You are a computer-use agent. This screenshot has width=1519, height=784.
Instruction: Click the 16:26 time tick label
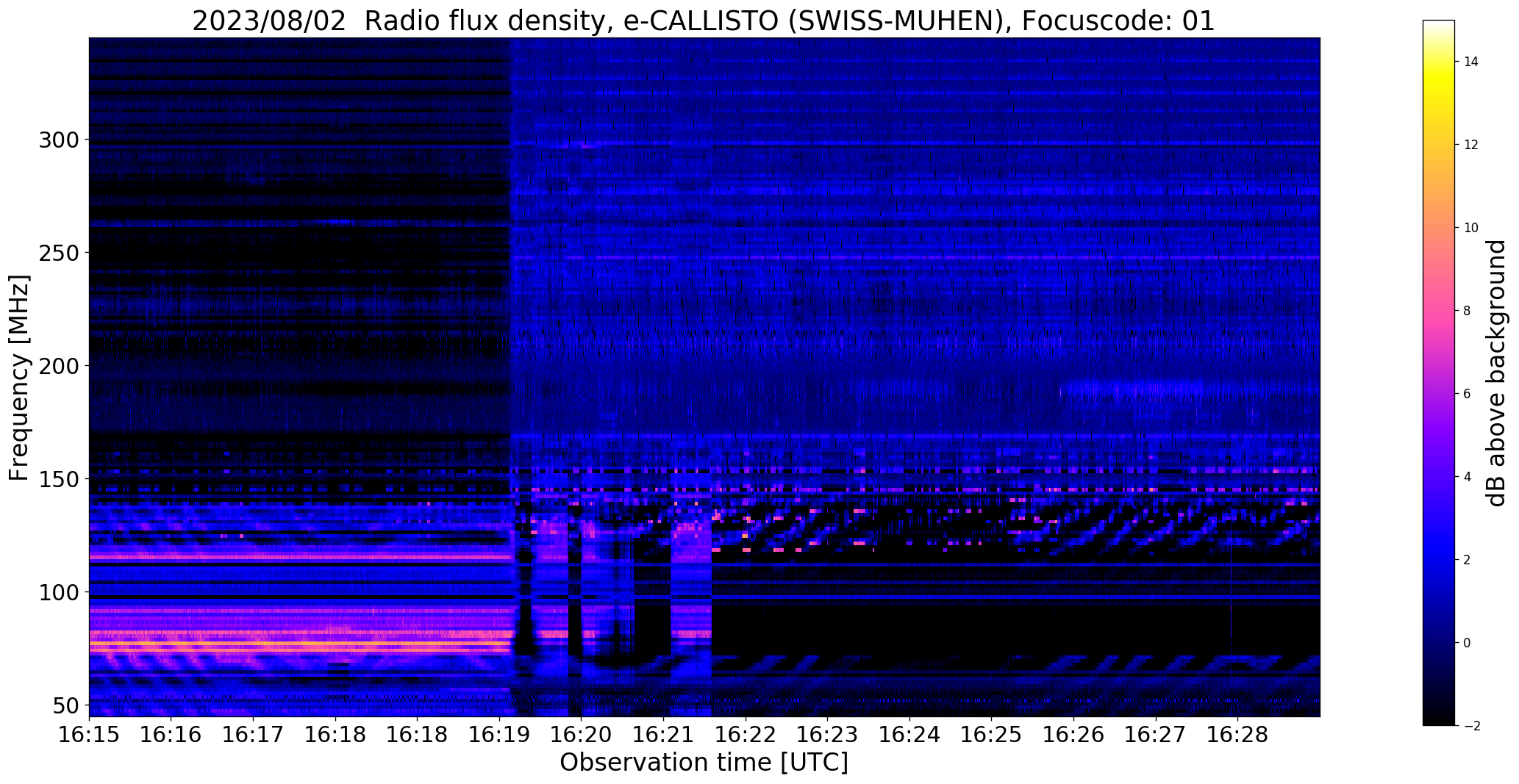coord(1073,735)
